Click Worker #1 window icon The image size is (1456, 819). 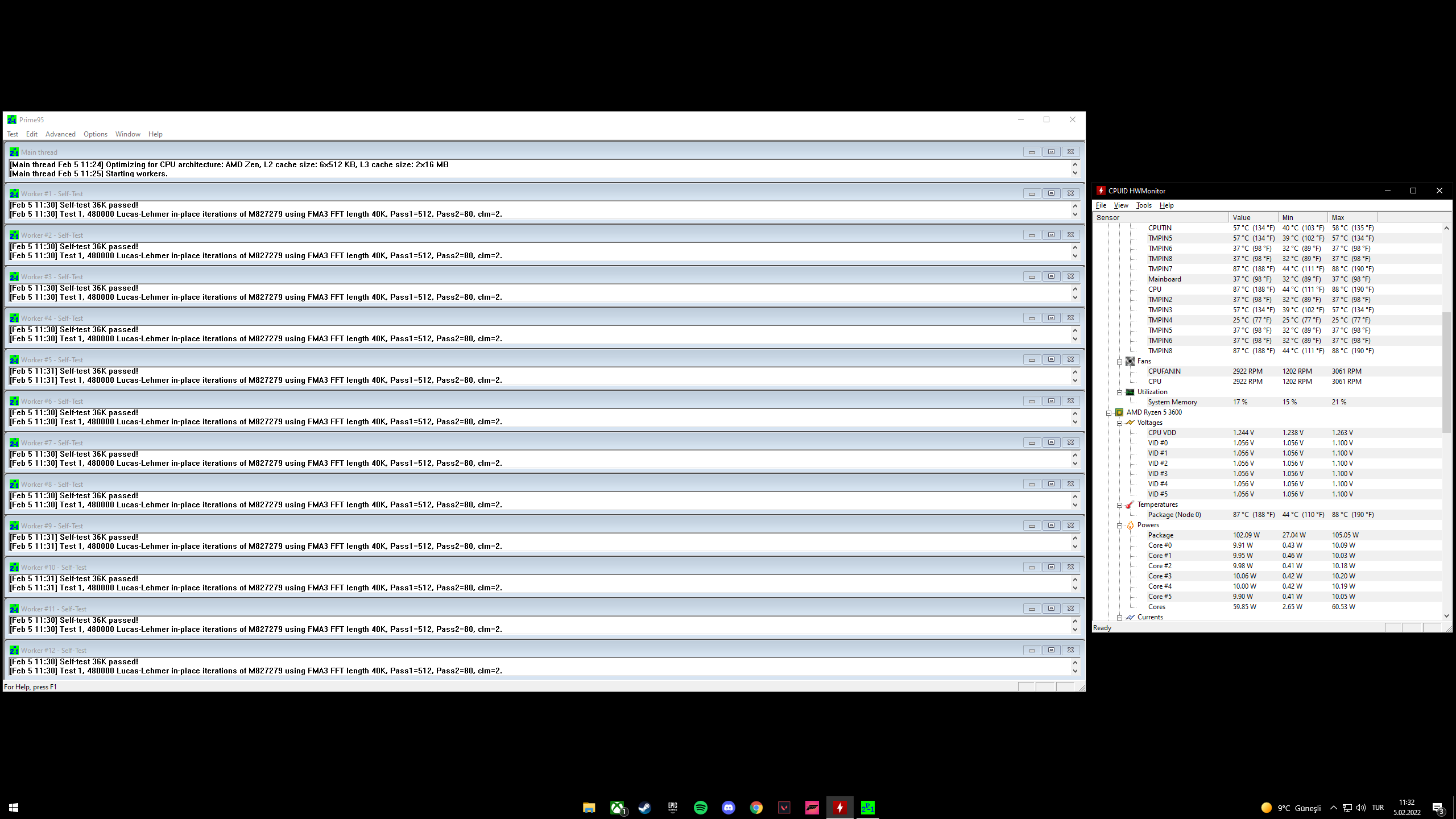coord(14,194)
